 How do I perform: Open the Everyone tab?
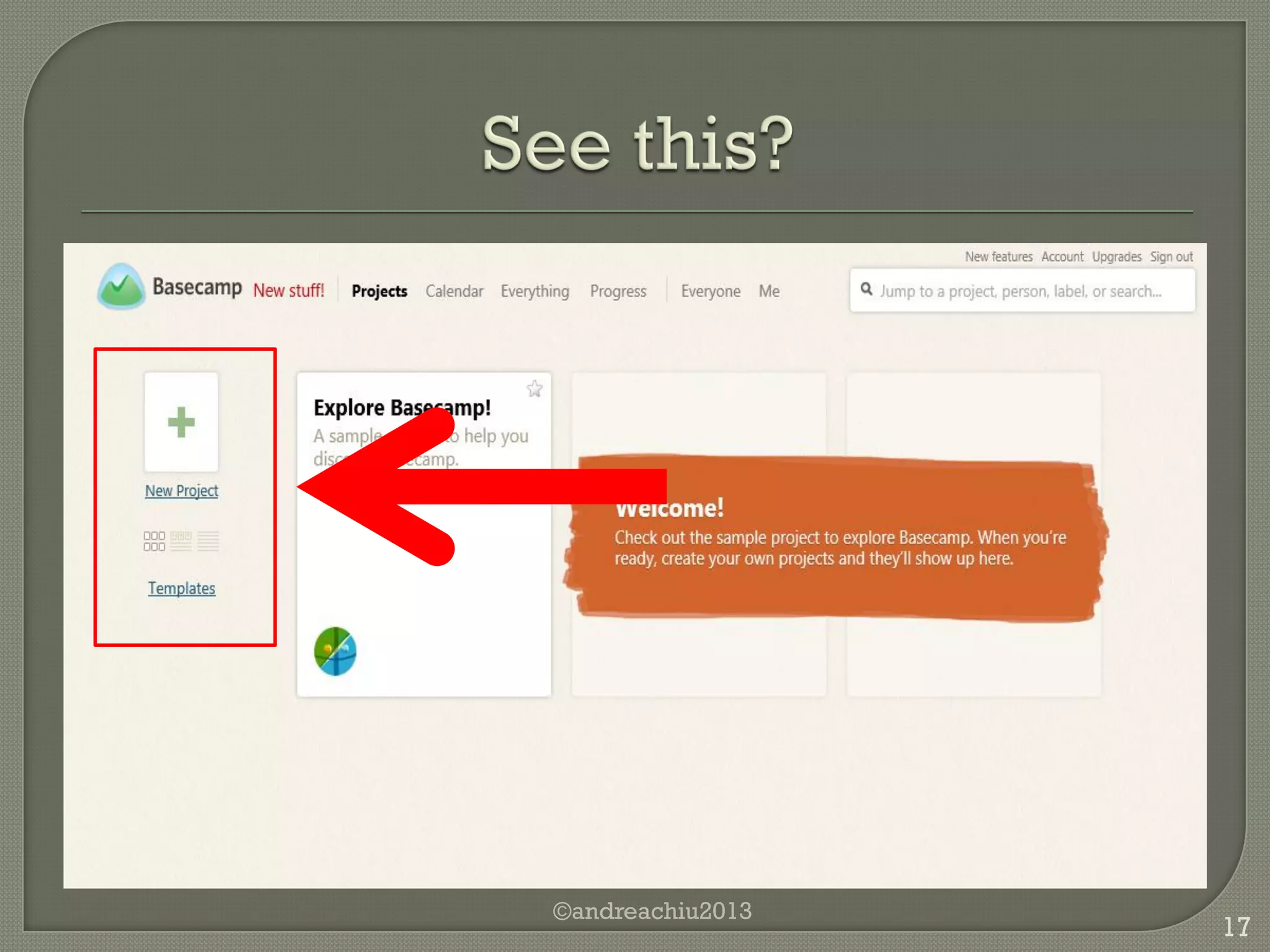click(711, 291)
